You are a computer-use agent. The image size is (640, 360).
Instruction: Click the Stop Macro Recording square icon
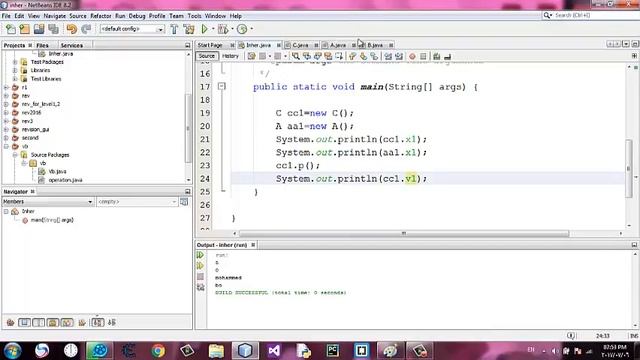click(x=423, y=56)
